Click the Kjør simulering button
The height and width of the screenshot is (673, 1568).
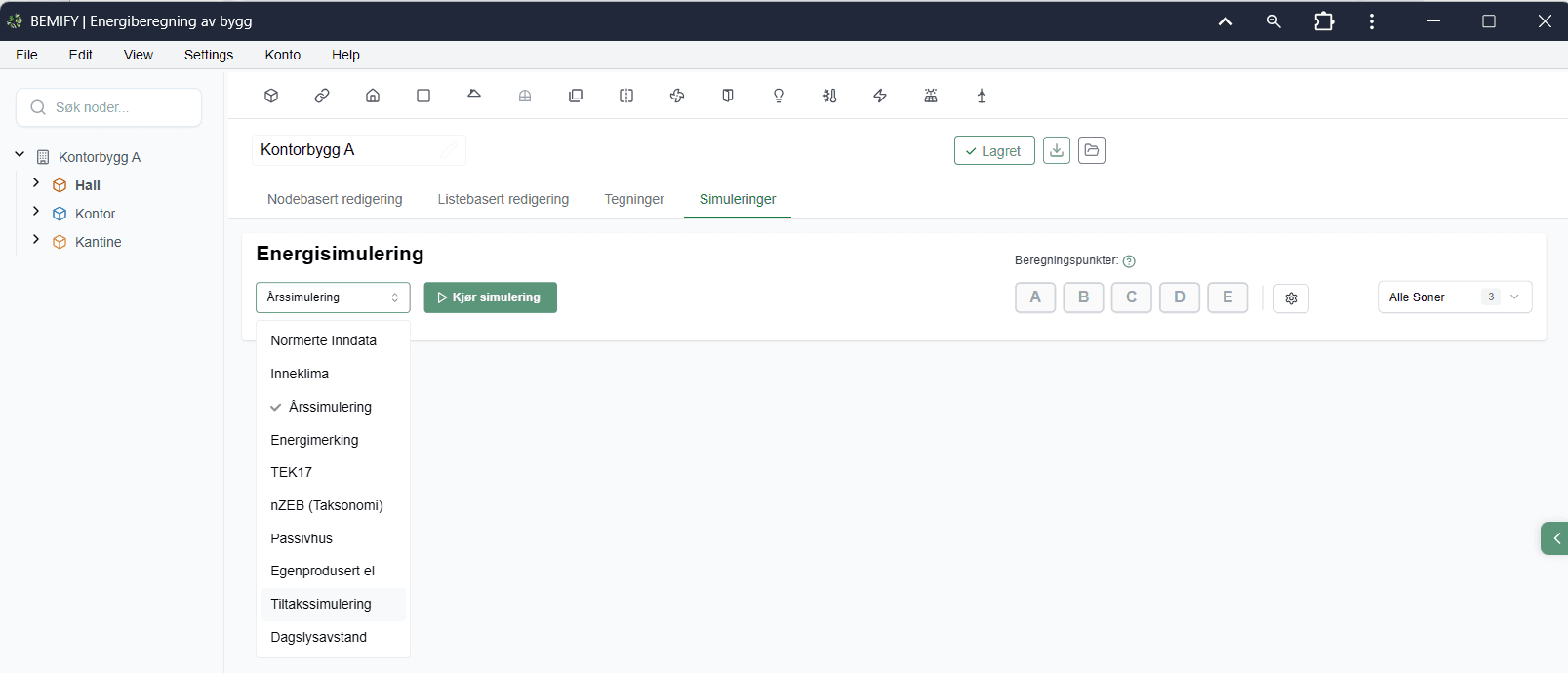[490, 297]
